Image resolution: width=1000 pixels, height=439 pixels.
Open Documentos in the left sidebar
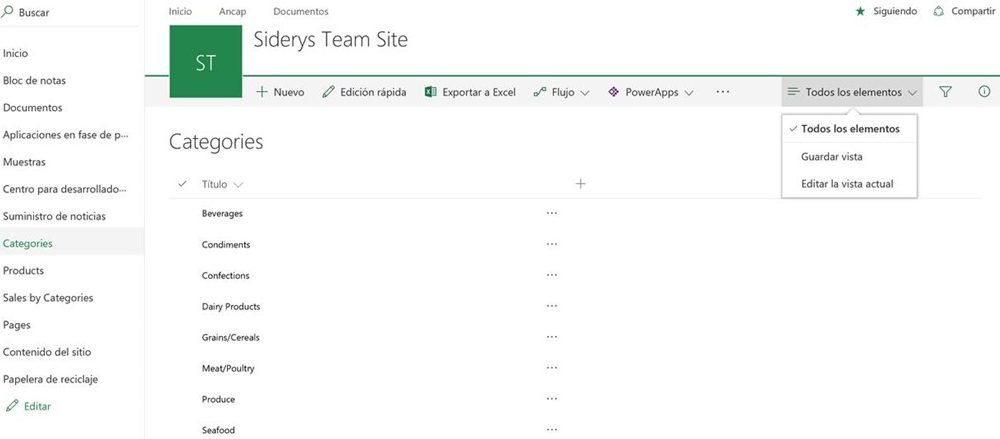point(33,108)
